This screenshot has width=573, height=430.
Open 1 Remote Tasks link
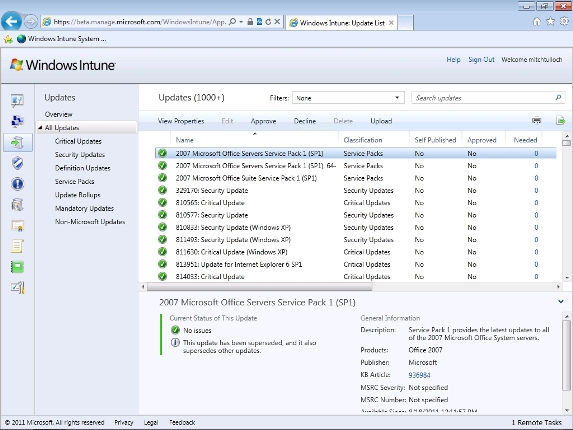[536, 422]
